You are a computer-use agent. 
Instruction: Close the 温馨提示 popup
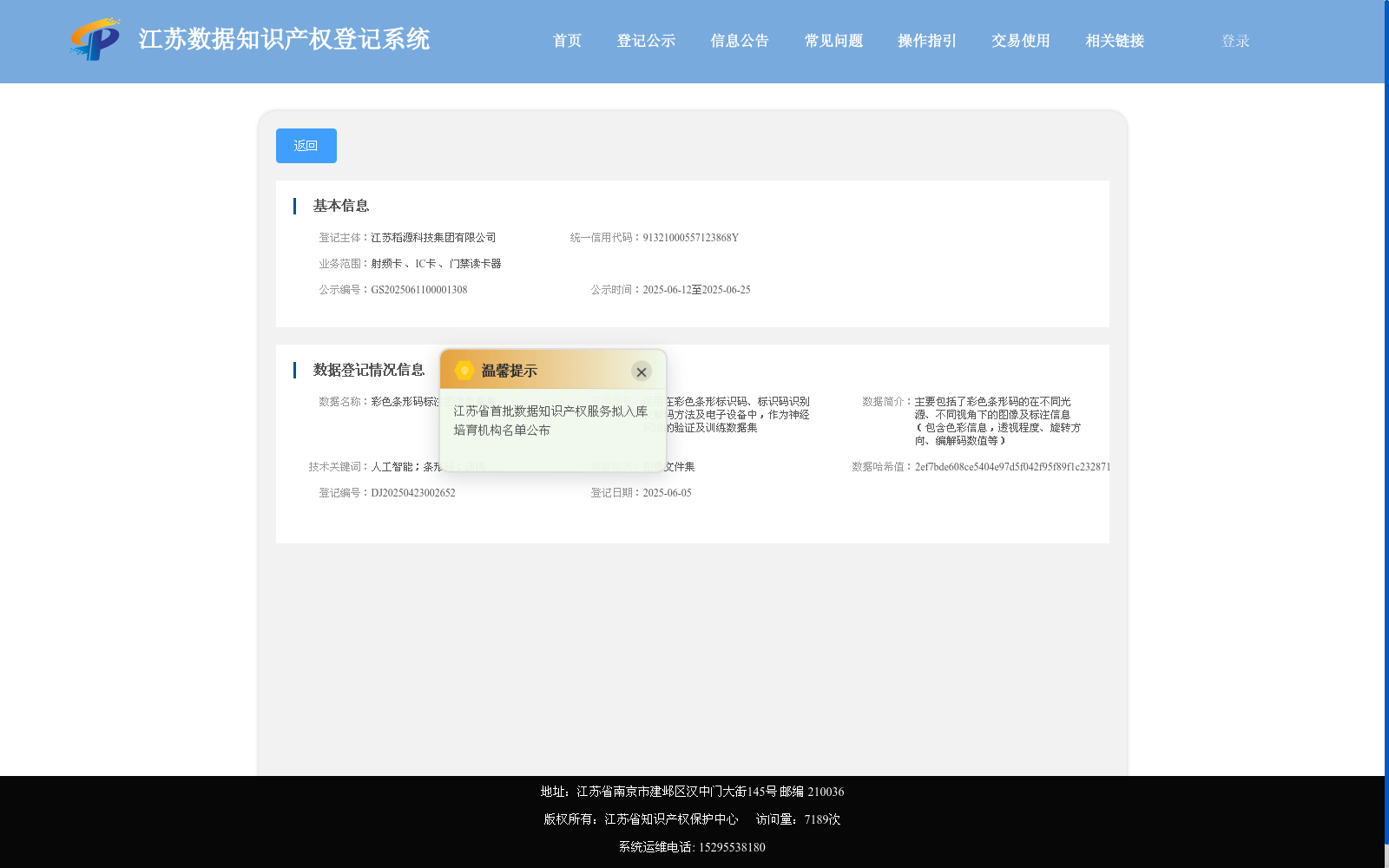tap(642, 372)
